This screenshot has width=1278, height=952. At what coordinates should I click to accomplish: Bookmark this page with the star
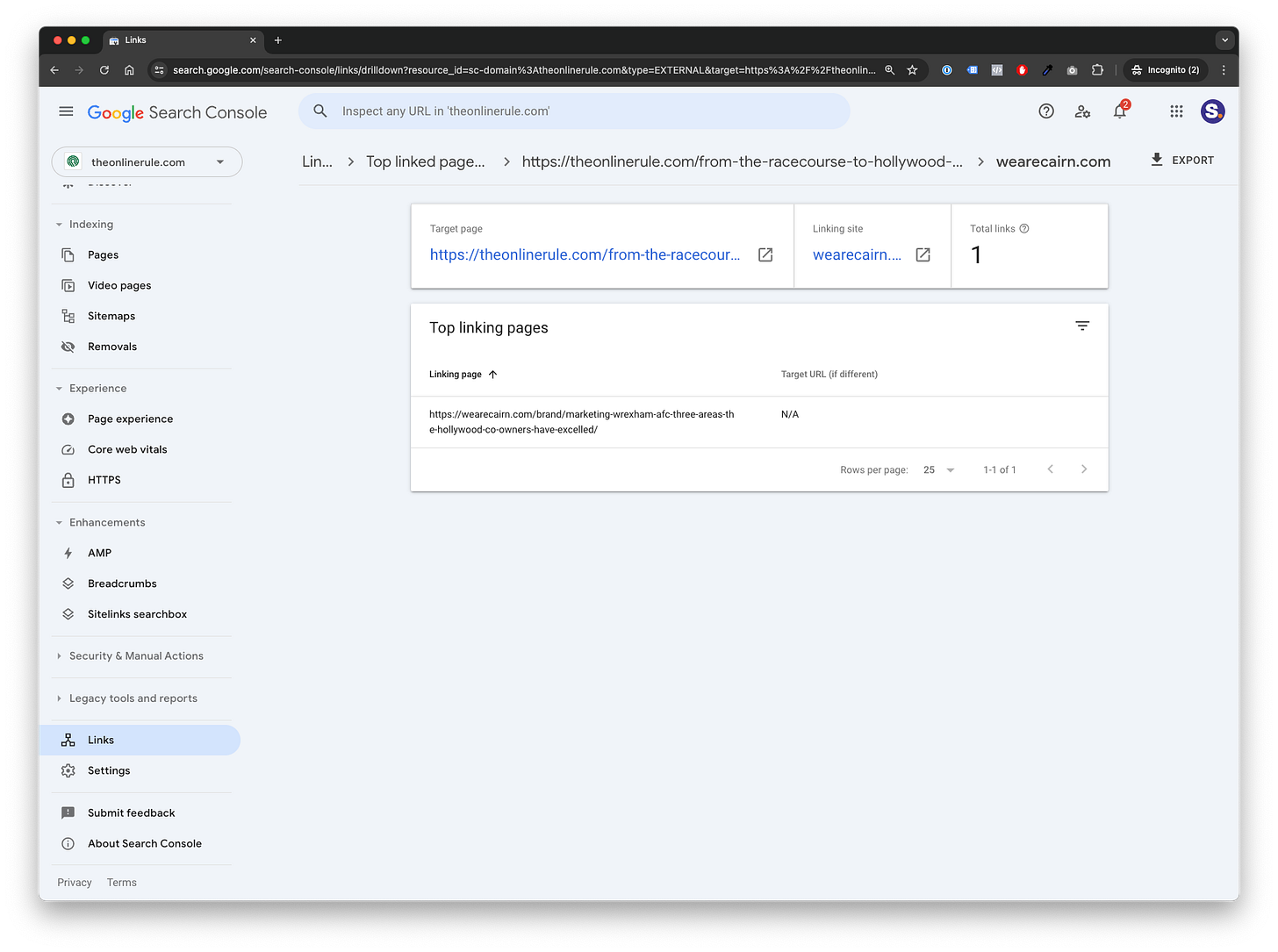point(912,70)
